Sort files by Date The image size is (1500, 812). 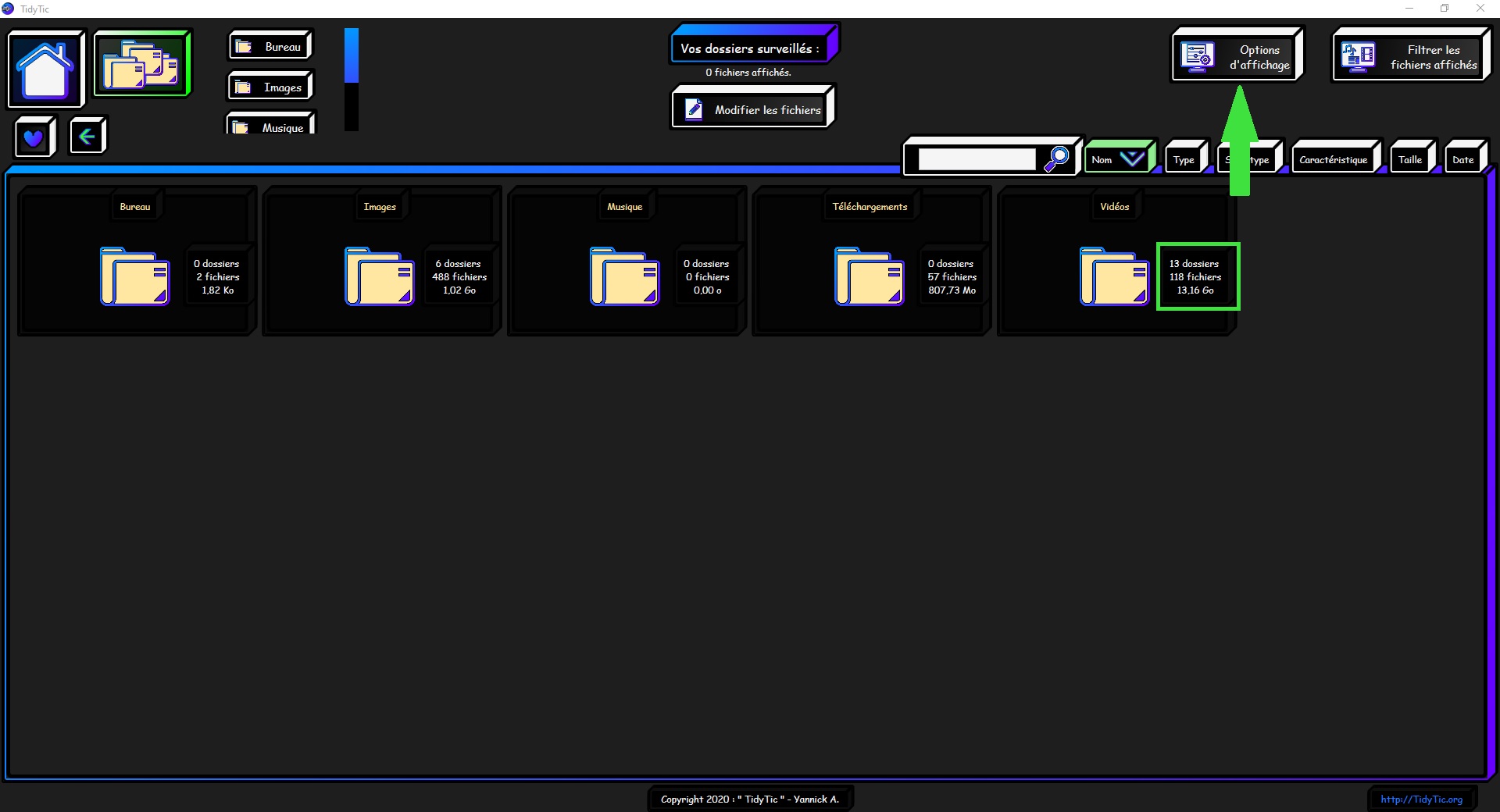1463,159
